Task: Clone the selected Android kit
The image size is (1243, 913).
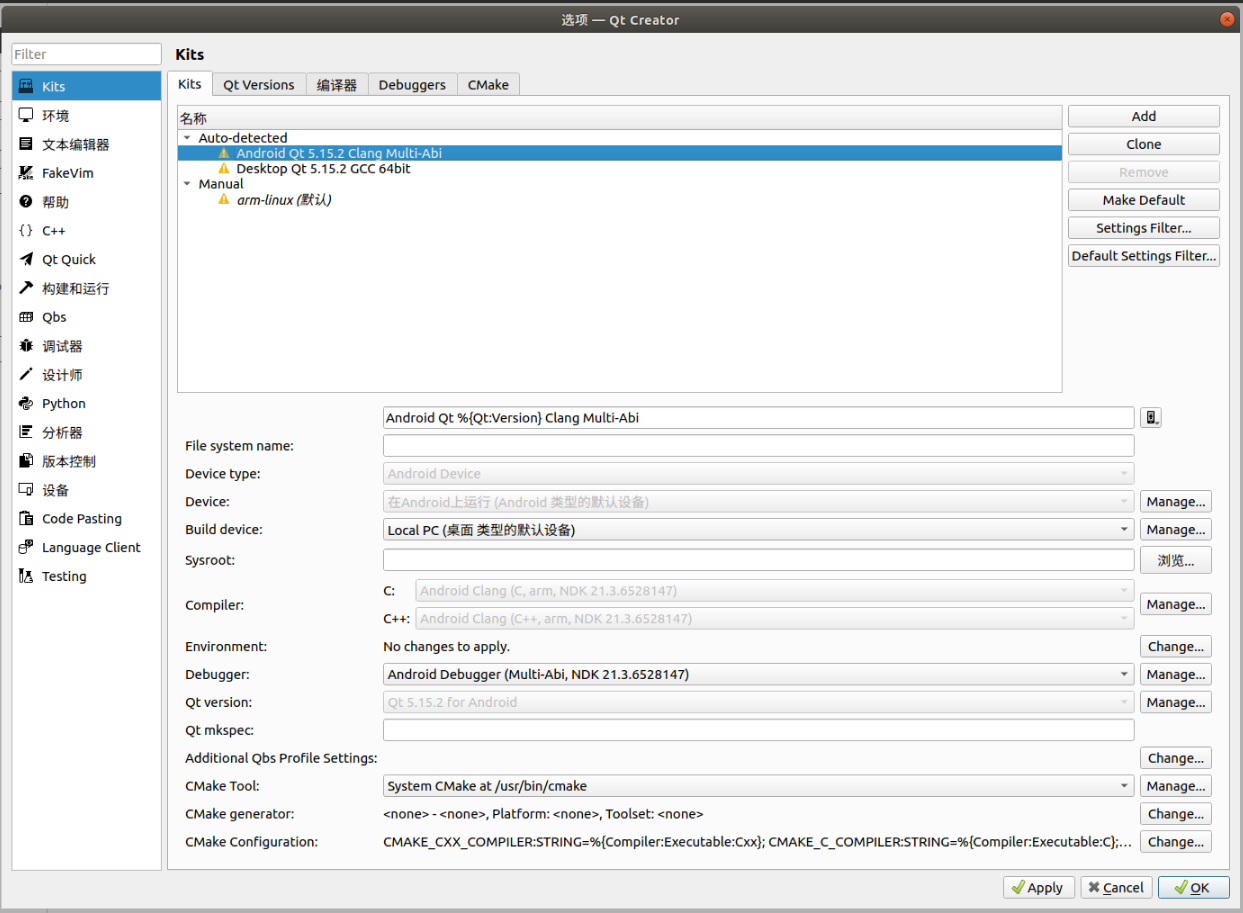Action: [1143, 143]
